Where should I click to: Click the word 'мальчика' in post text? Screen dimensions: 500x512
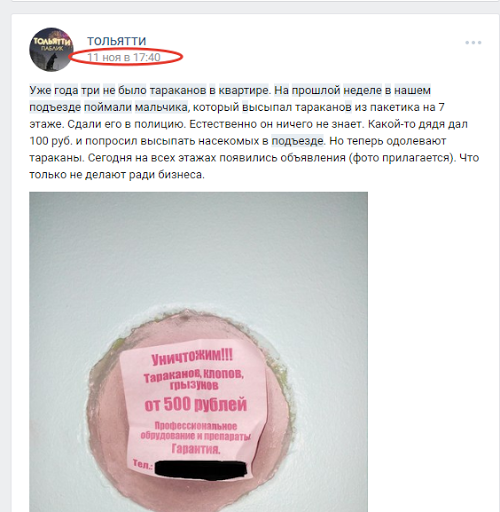161,107
